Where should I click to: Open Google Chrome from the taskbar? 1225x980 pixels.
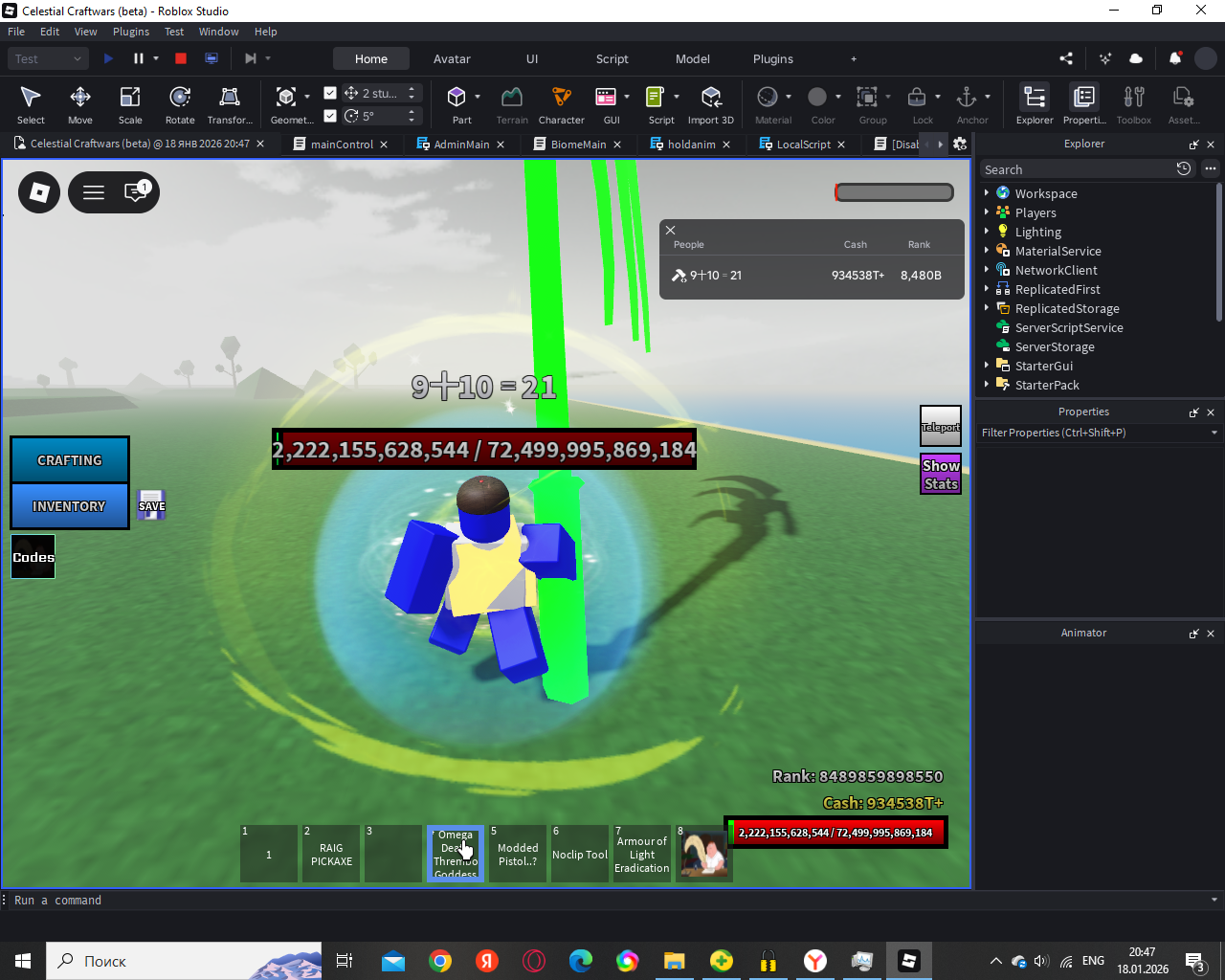440,961
